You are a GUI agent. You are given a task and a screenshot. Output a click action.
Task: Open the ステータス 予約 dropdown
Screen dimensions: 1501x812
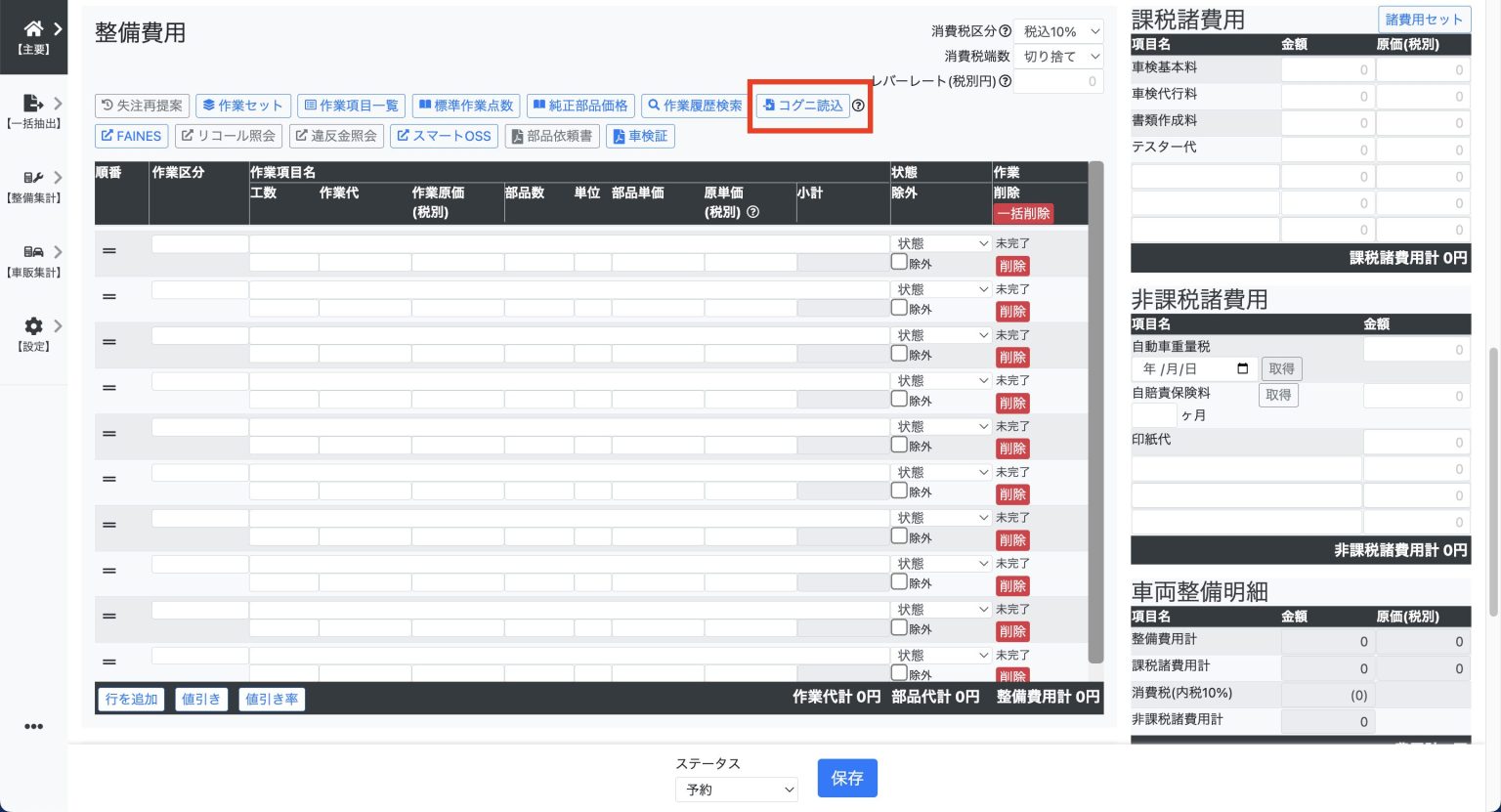(x=736, y=790)
